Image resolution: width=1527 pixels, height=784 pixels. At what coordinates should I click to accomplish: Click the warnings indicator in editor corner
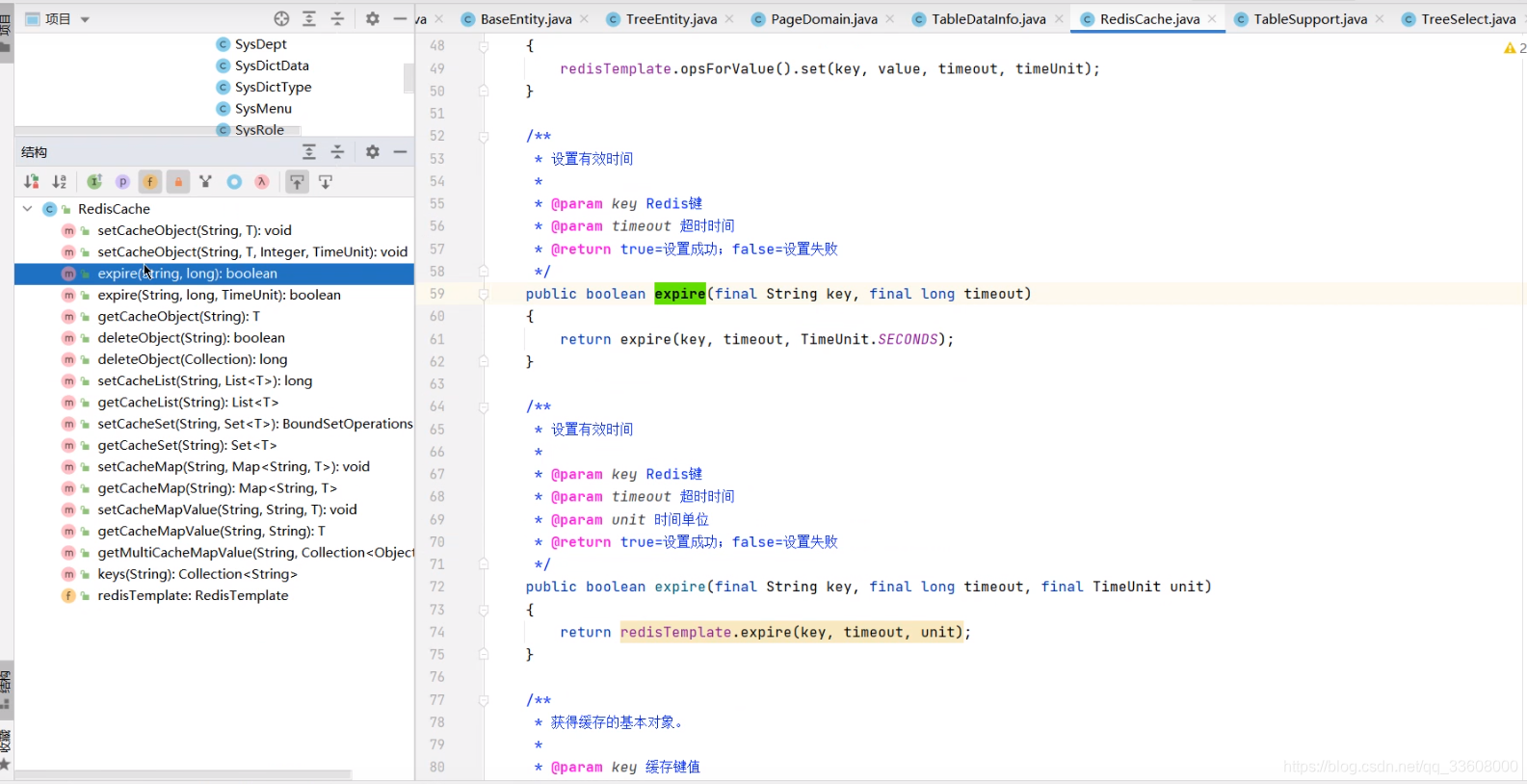[1514, 47]
